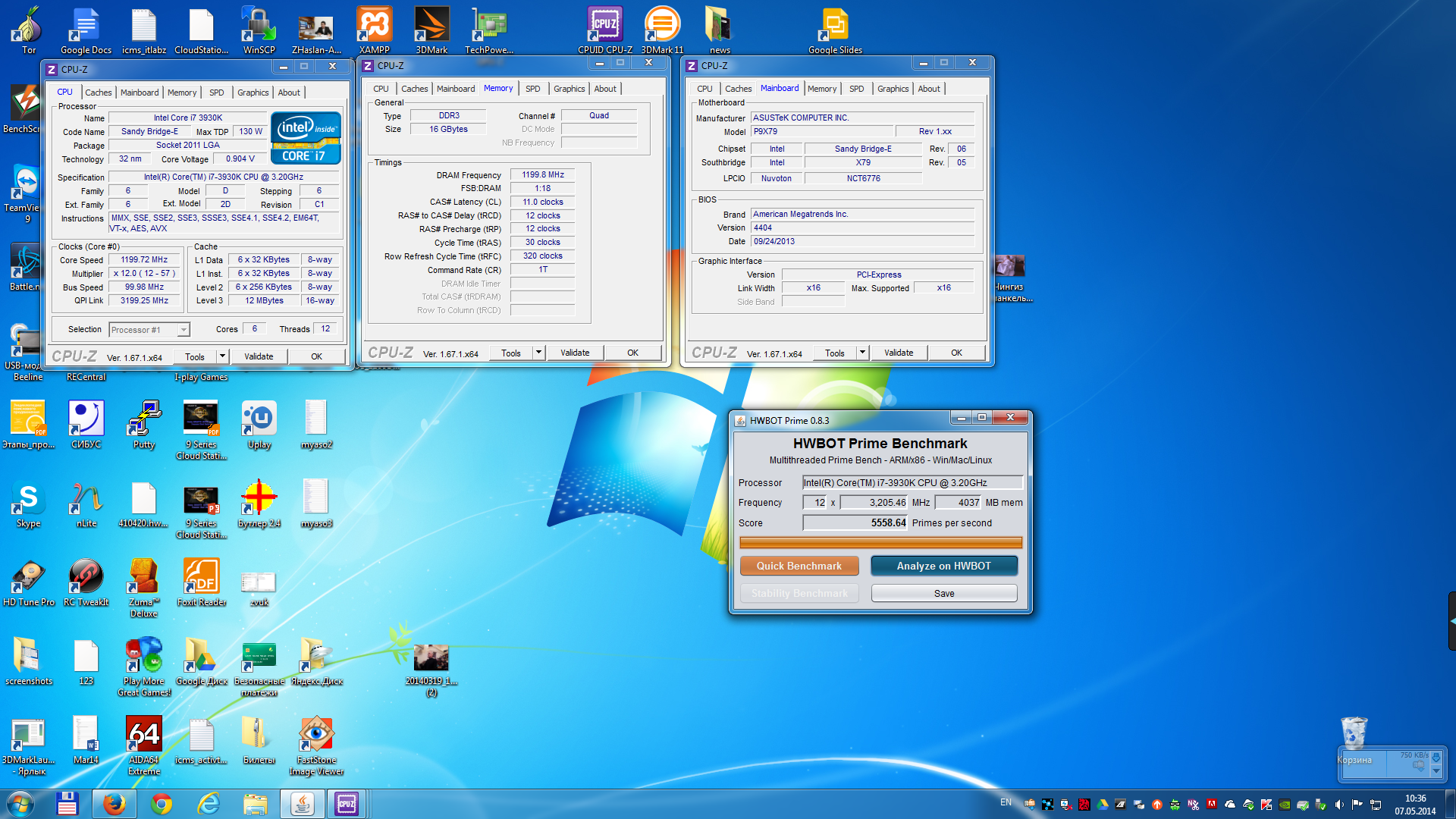Open SPD tab in left CPU-Z window
The height and width of the screenshot is (819, 1456).
click(217, 93)
